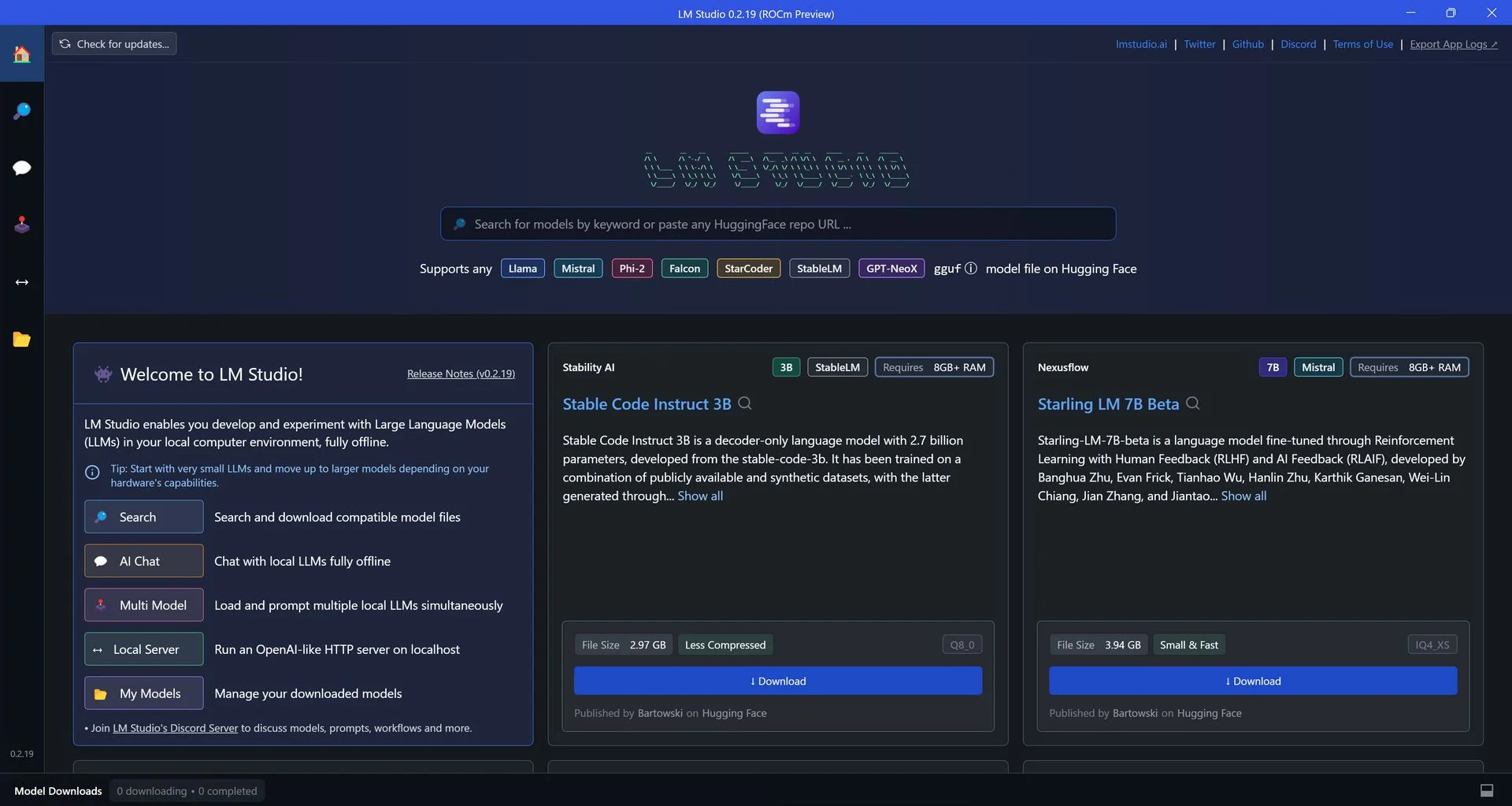The height and width of the screenshot is (806, 1512).
Task: Open the Discord link
Action: (x=1298, y=44)
